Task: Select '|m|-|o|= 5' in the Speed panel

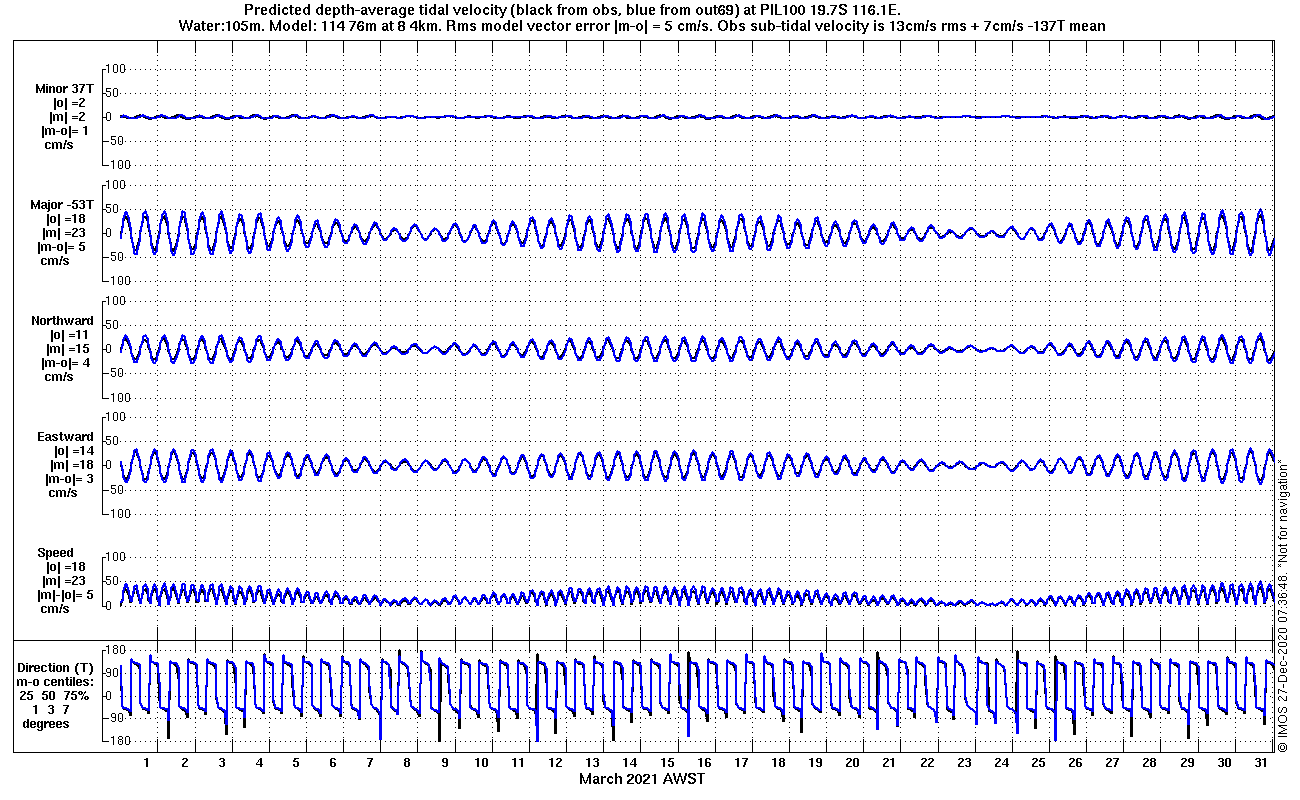Action: (x=64, y=595)
